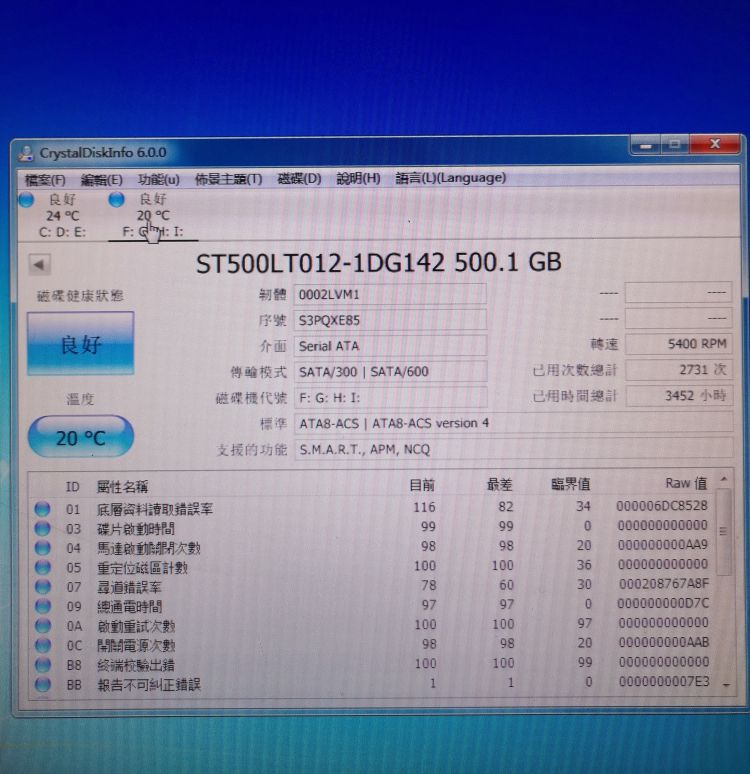This screenshot has height=774, width=750.
Task: Select the 啟動重試次數 attribute name
Action: pyautogui.click(x=136, y=626)
